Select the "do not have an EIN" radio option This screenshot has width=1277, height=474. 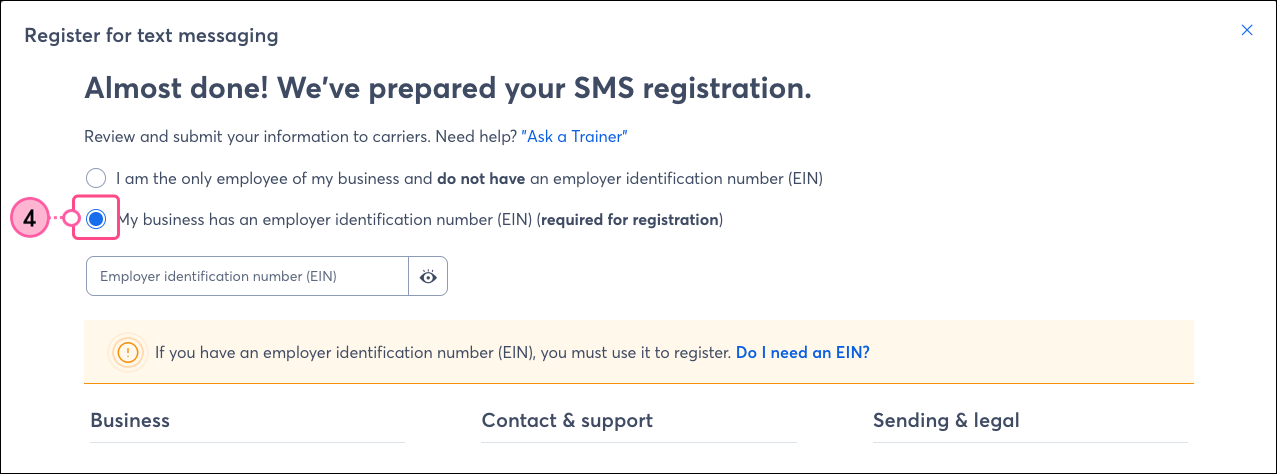(x=96, y=179)
